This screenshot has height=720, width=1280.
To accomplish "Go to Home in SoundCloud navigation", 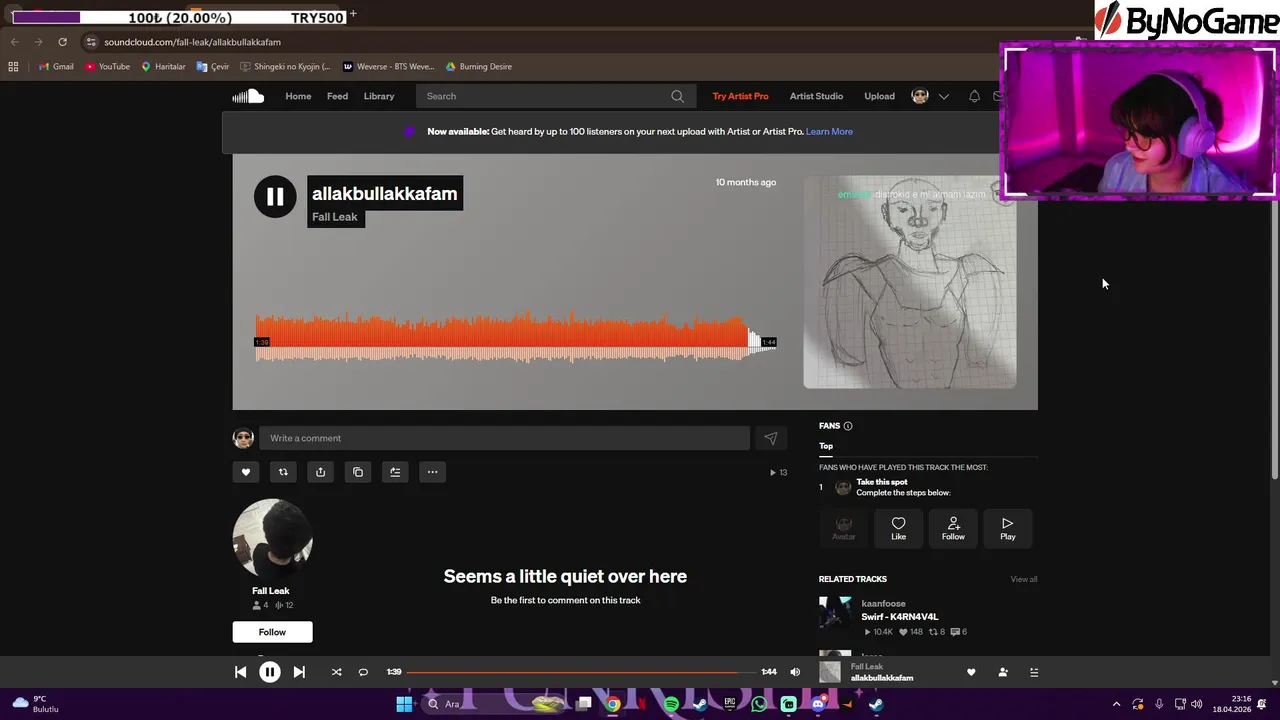I will (298, 96).
